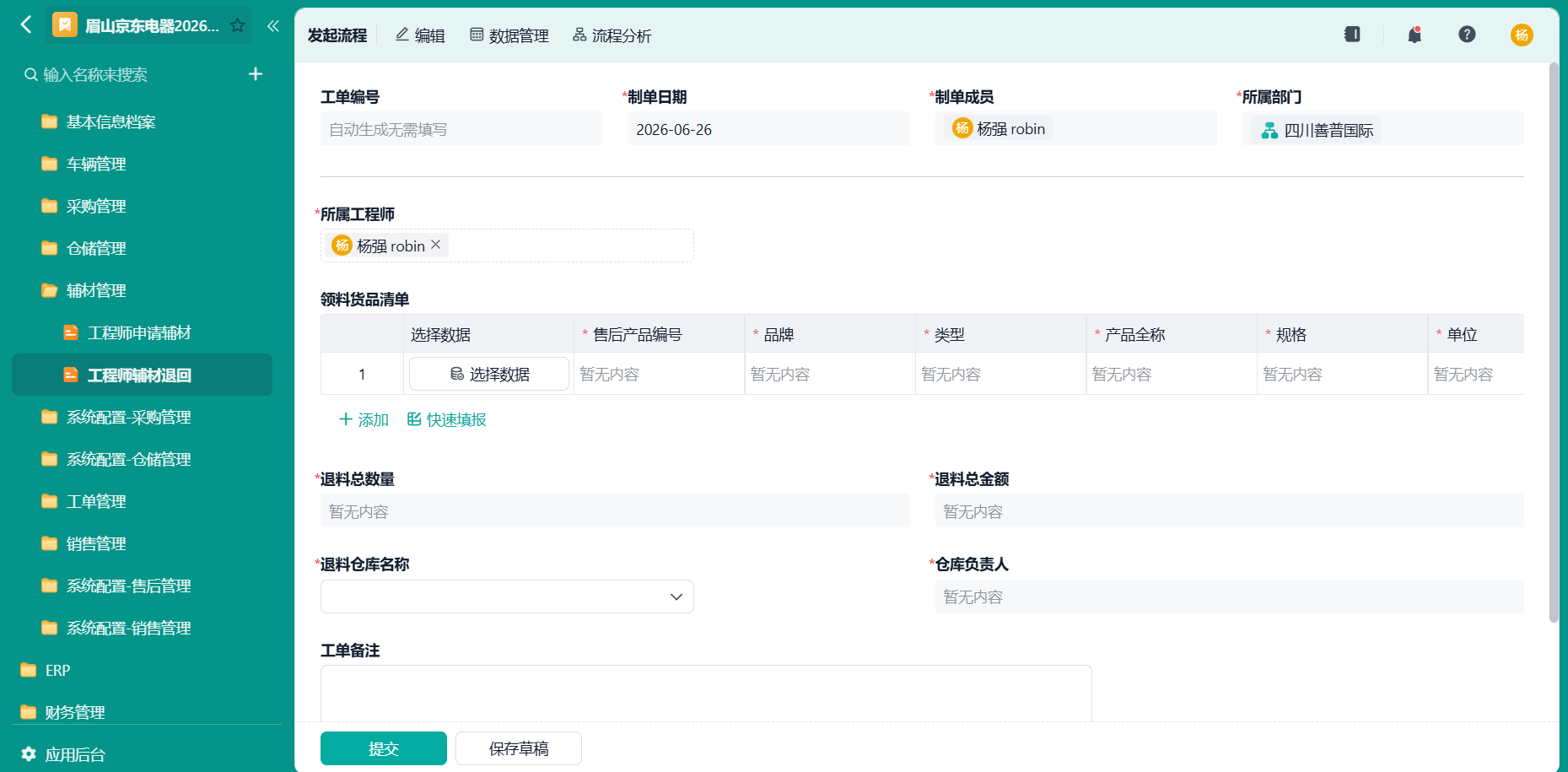Click the 类型 column header
The image size is (1568, 772).
click(x=1000, y=334)
